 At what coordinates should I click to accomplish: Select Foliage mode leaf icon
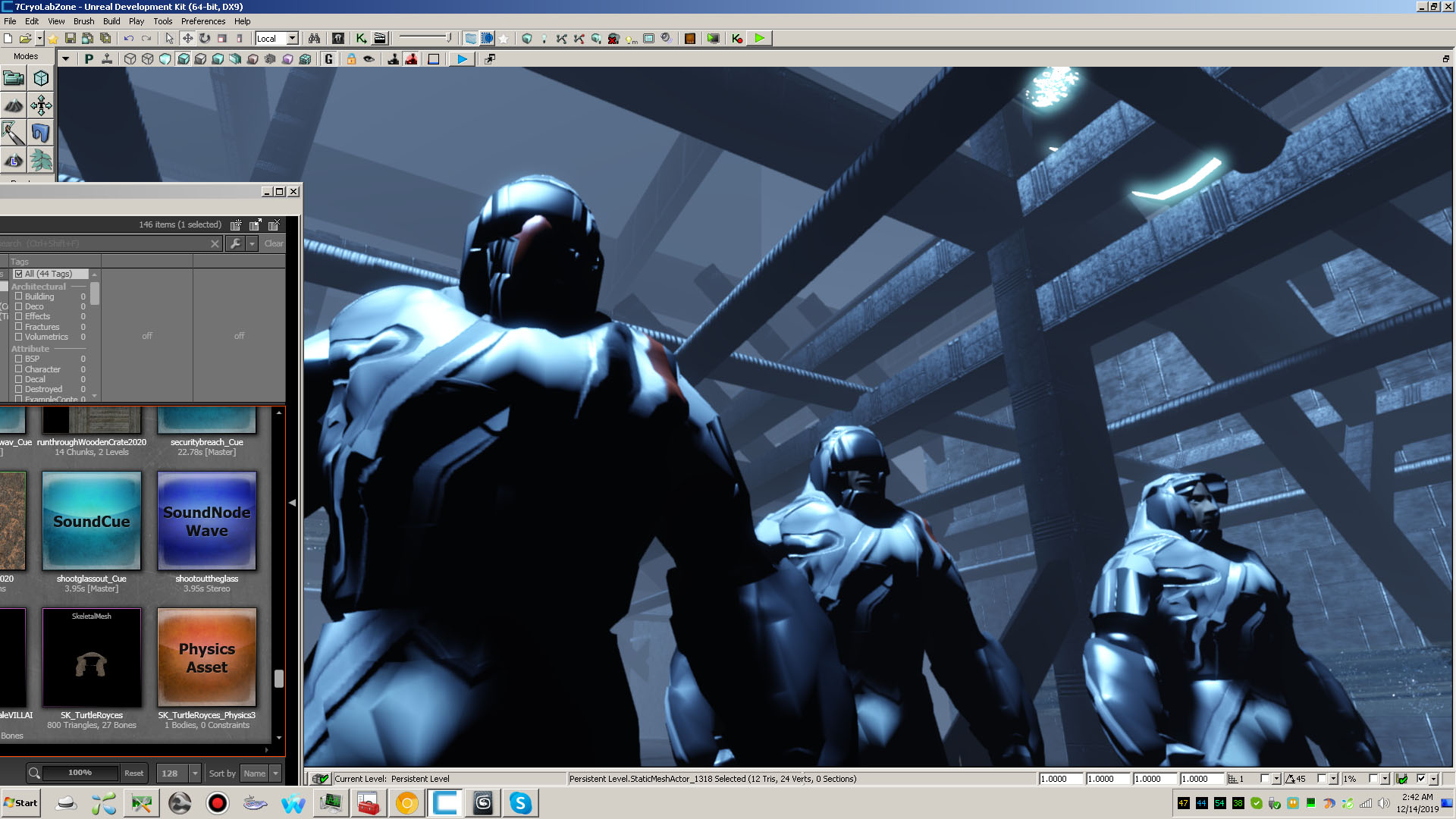pos(41,160)
